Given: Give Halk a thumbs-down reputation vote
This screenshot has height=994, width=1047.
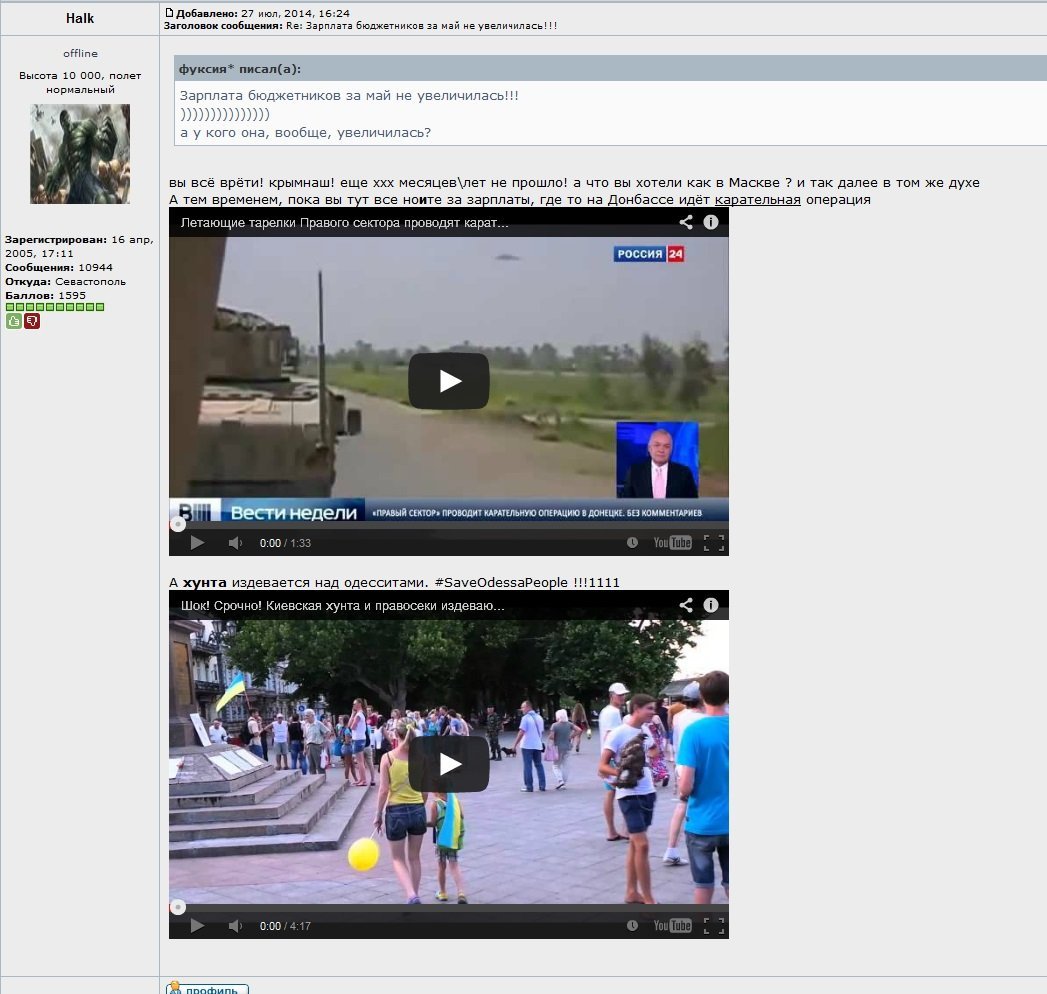Looking at the screenshot, I should coord(32,321).
